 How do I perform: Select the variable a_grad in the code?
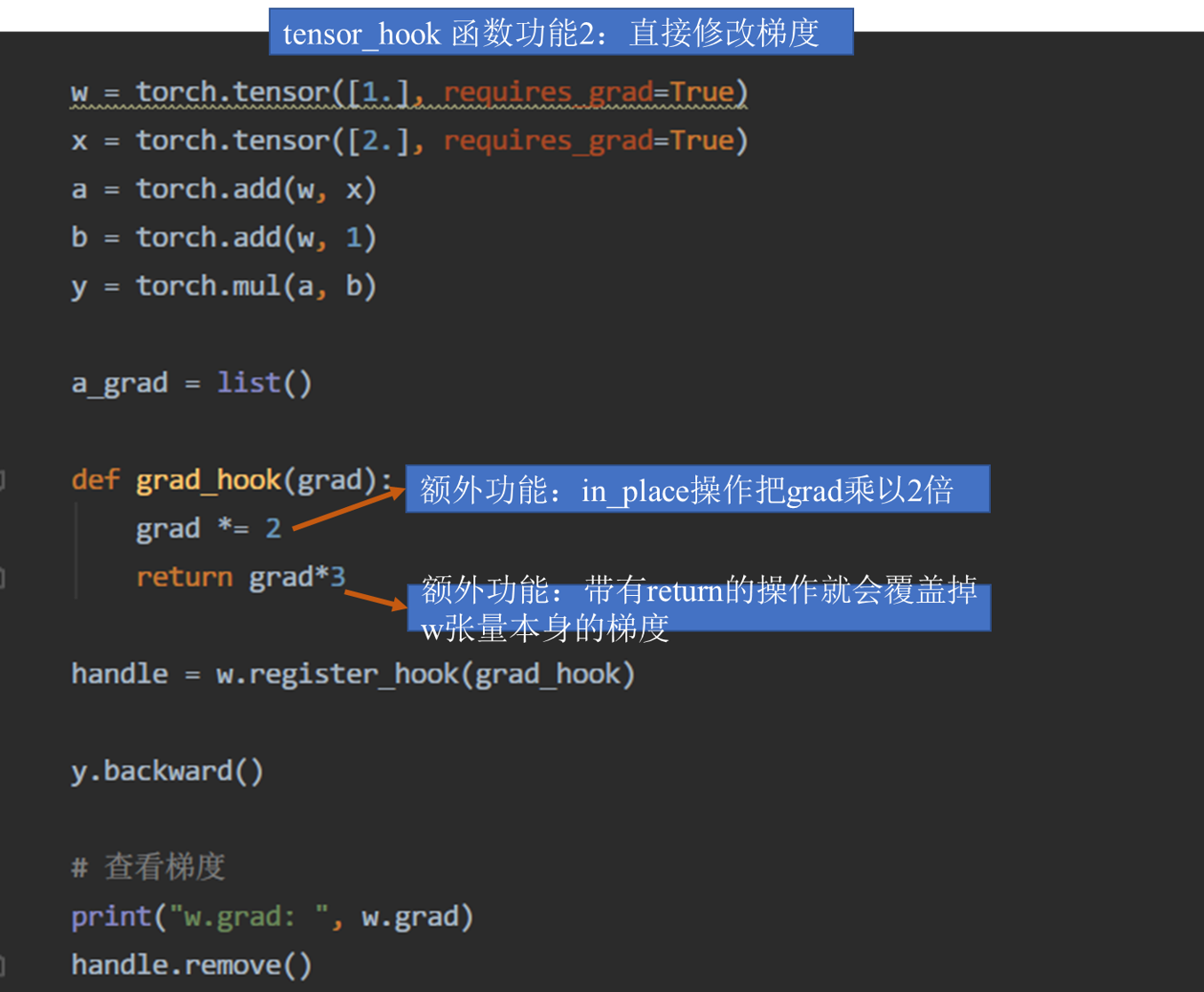(120, 382)
